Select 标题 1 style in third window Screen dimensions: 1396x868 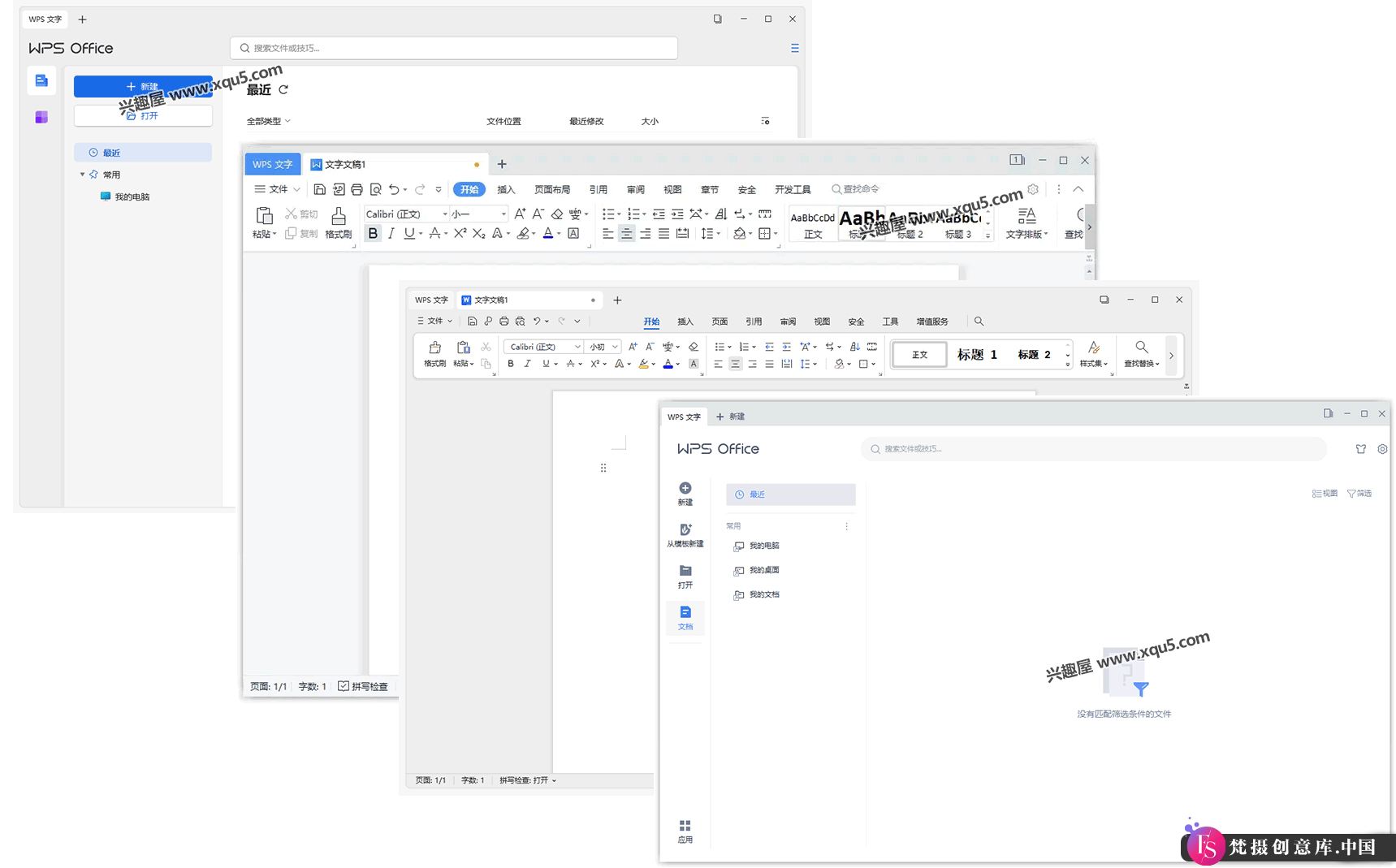[x=977, y=355]
